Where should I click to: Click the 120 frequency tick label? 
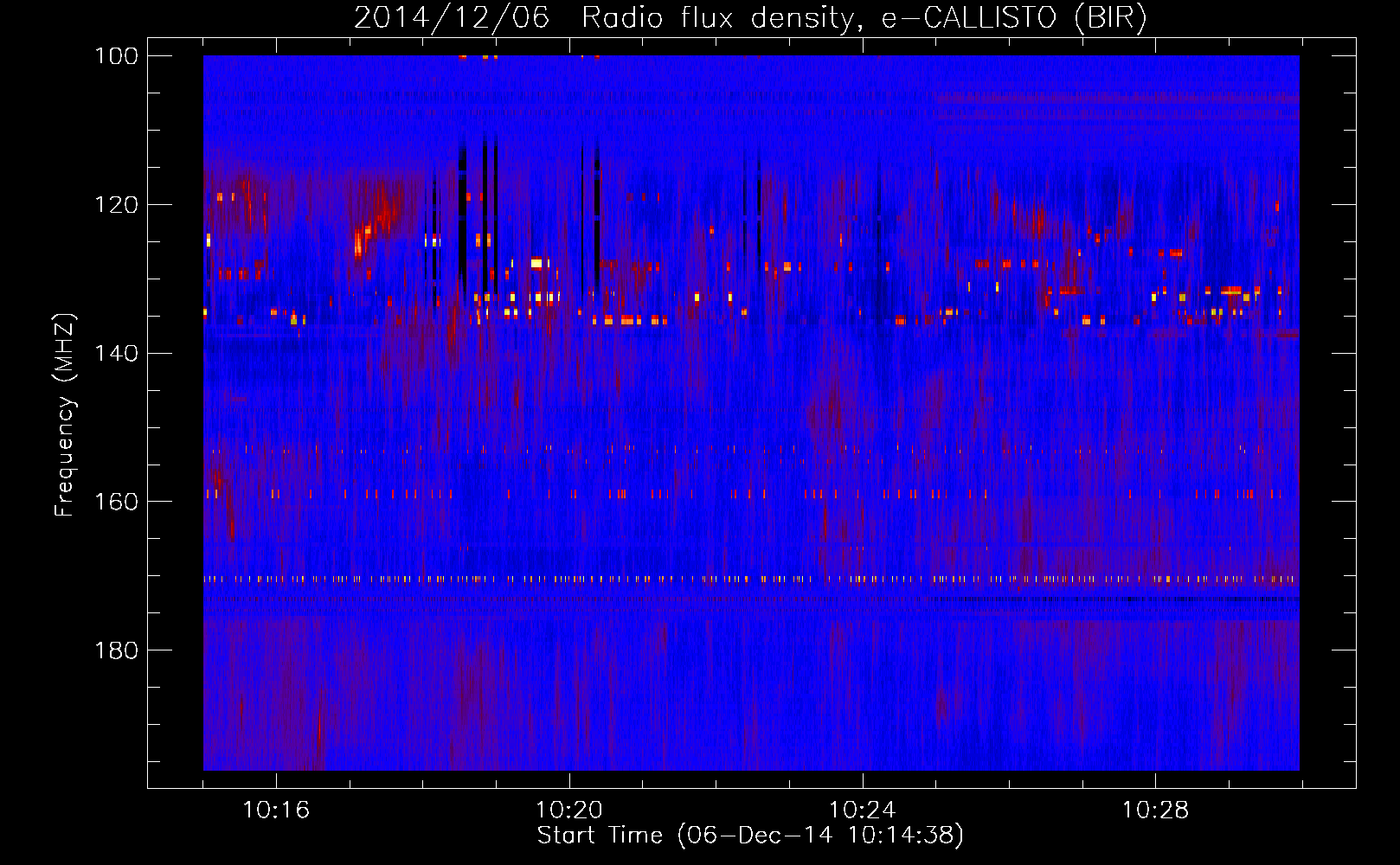click(115, 205)
